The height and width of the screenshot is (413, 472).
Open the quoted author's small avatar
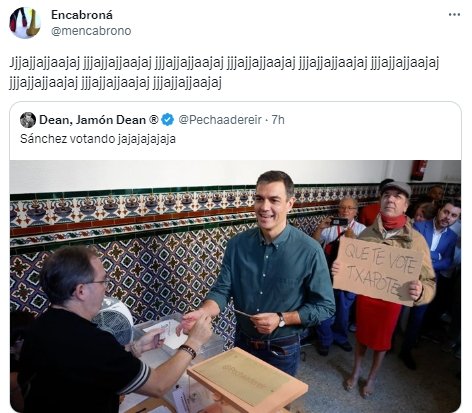tap(28, 120)
